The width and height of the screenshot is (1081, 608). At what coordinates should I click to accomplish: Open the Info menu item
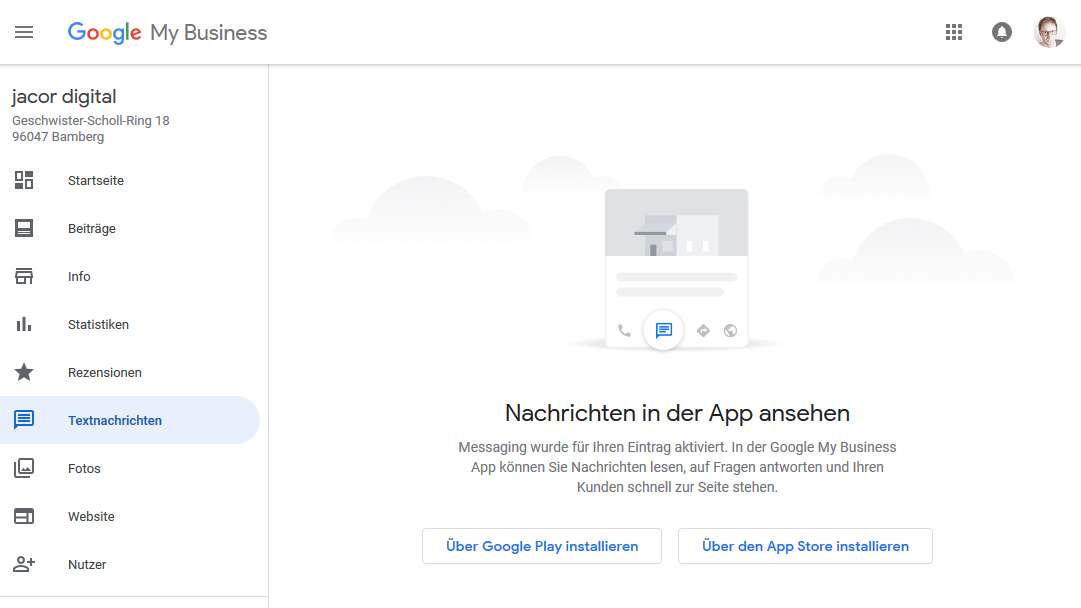(79, 277)
